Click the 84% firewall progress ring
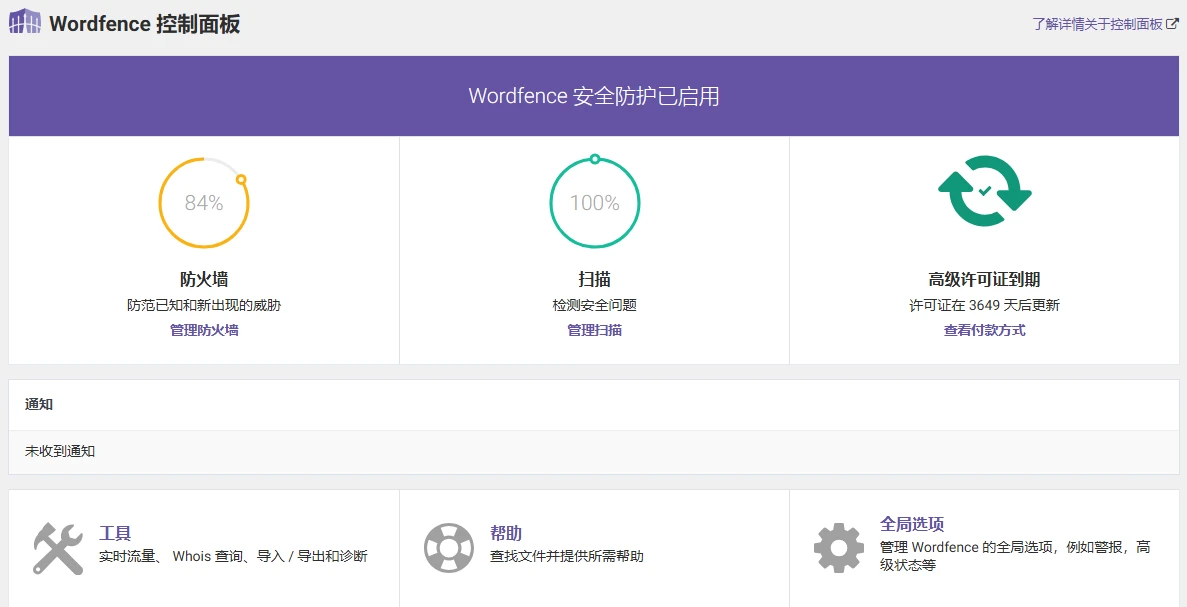The width and height of the screenshot is (1187, 607). [x=203, y=202]
